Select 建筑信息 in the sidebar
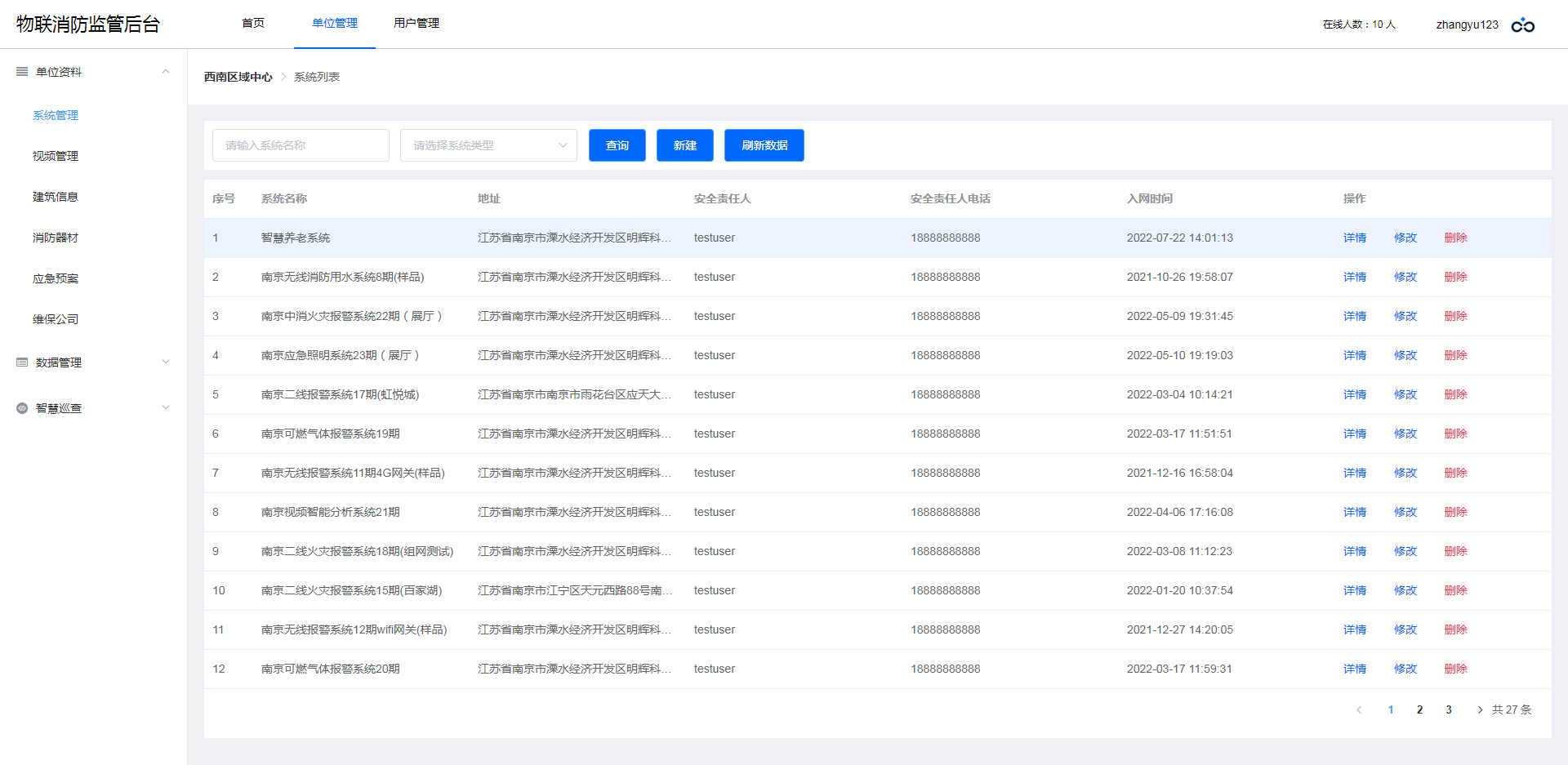Screen dimensions: 1568x765 pyautogui.click(x=56, y=197)
